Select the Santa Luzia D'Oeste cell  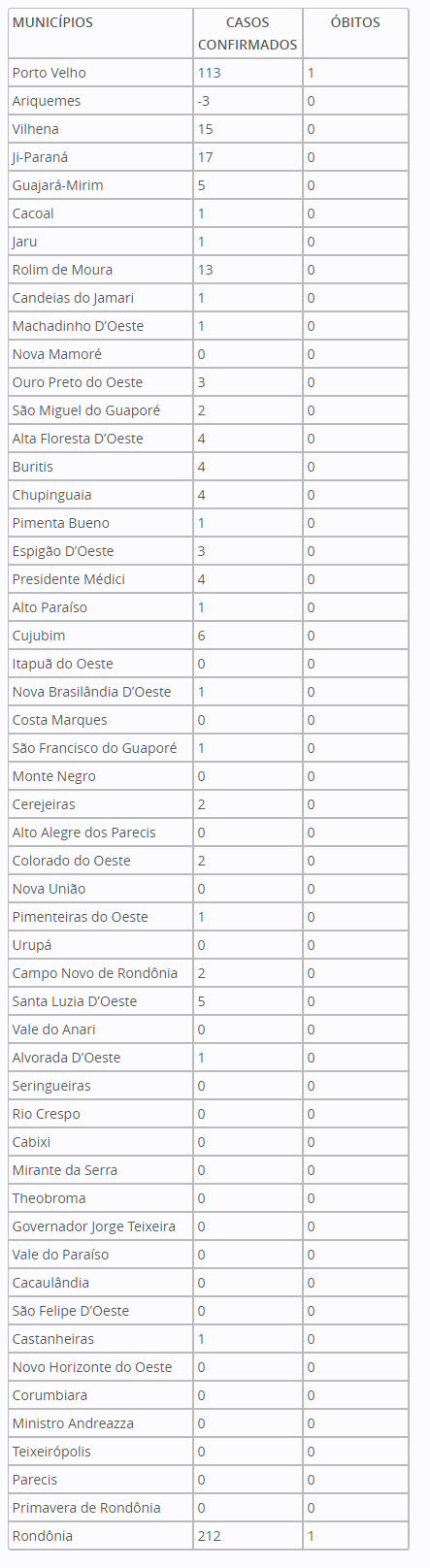click(101, 1001)
